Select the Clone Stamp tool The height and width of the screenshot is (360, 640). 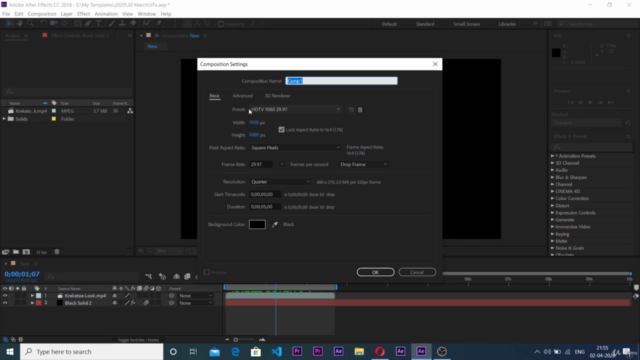122,24
